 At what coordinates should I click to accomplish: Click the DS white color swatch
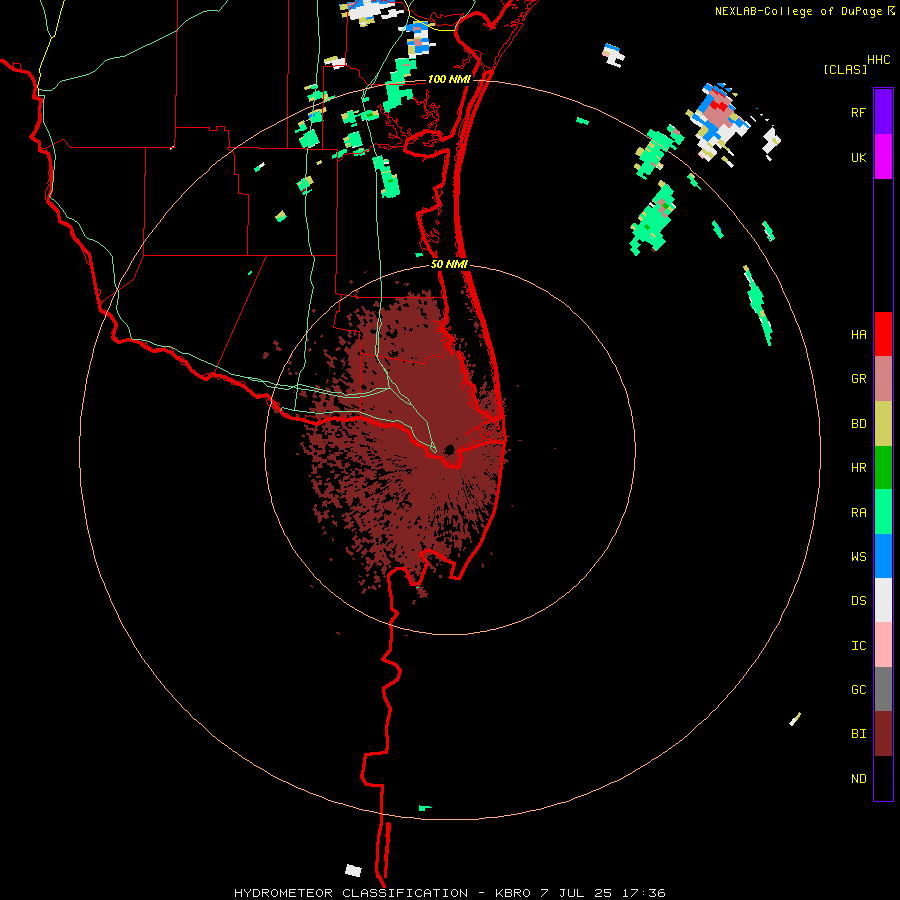[x=883, y=600]
